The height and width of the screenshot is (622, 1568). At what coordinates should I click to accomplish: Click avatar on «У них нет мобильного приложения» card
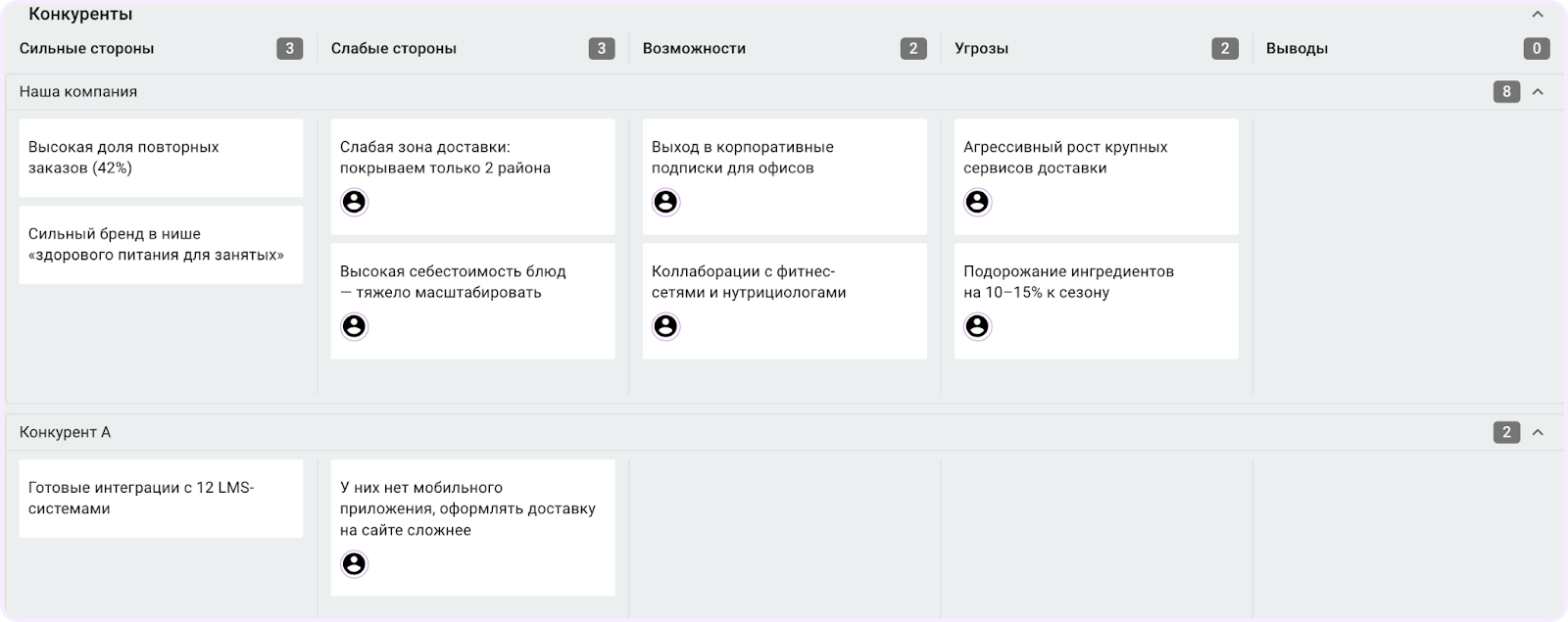pos(354,564)
